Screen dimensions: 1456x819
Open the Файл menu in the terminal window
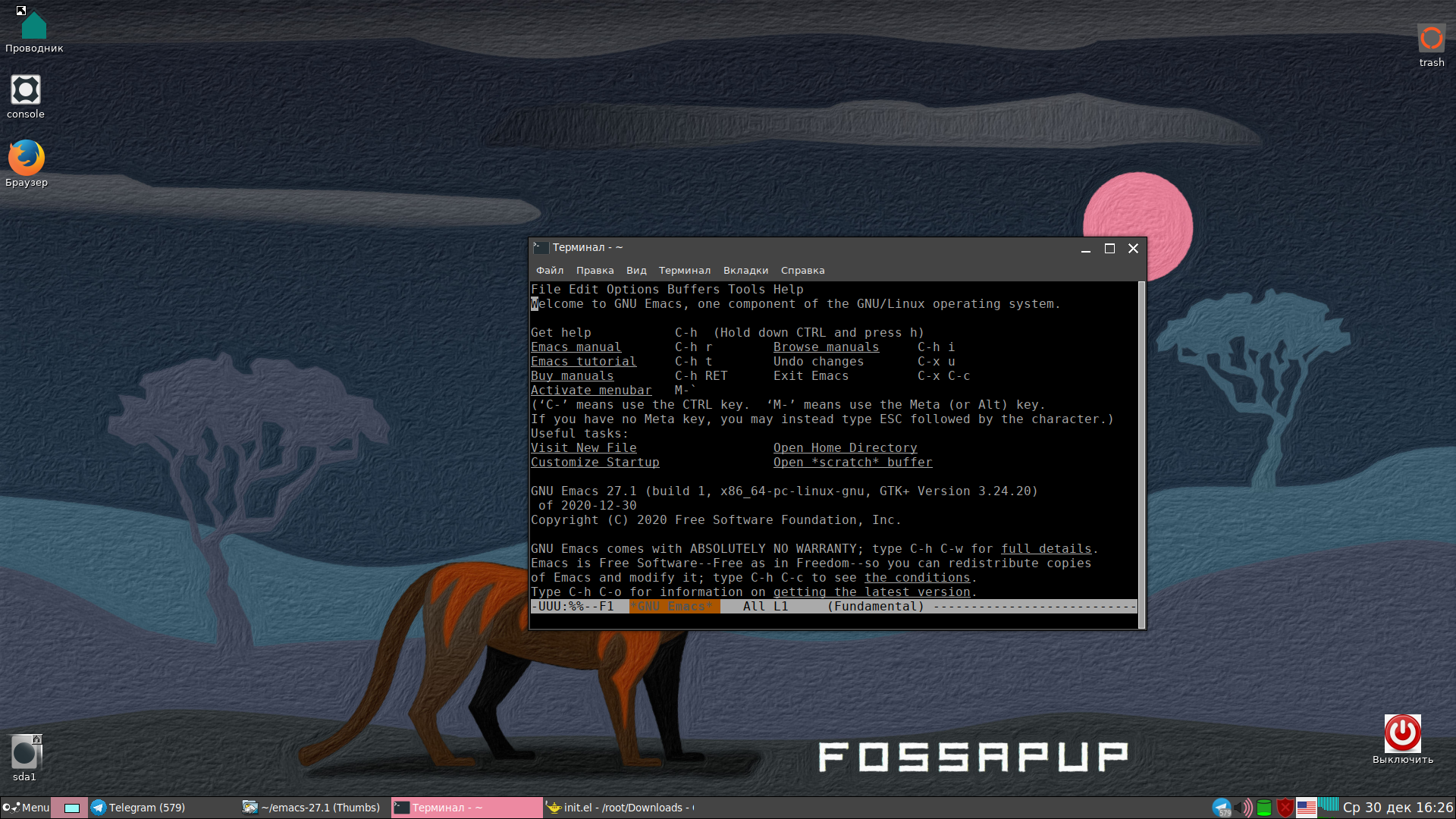point(550,271)
